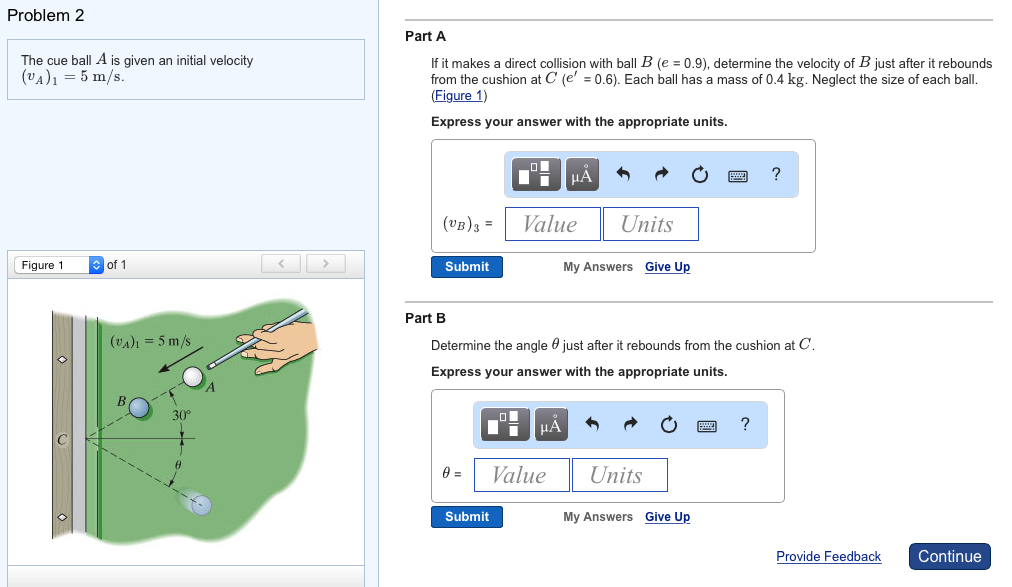1012x587 pixels.
Task: Select the equation template icon in Part A toolbar
Action: pyautogui.click(x=536, y=174)
